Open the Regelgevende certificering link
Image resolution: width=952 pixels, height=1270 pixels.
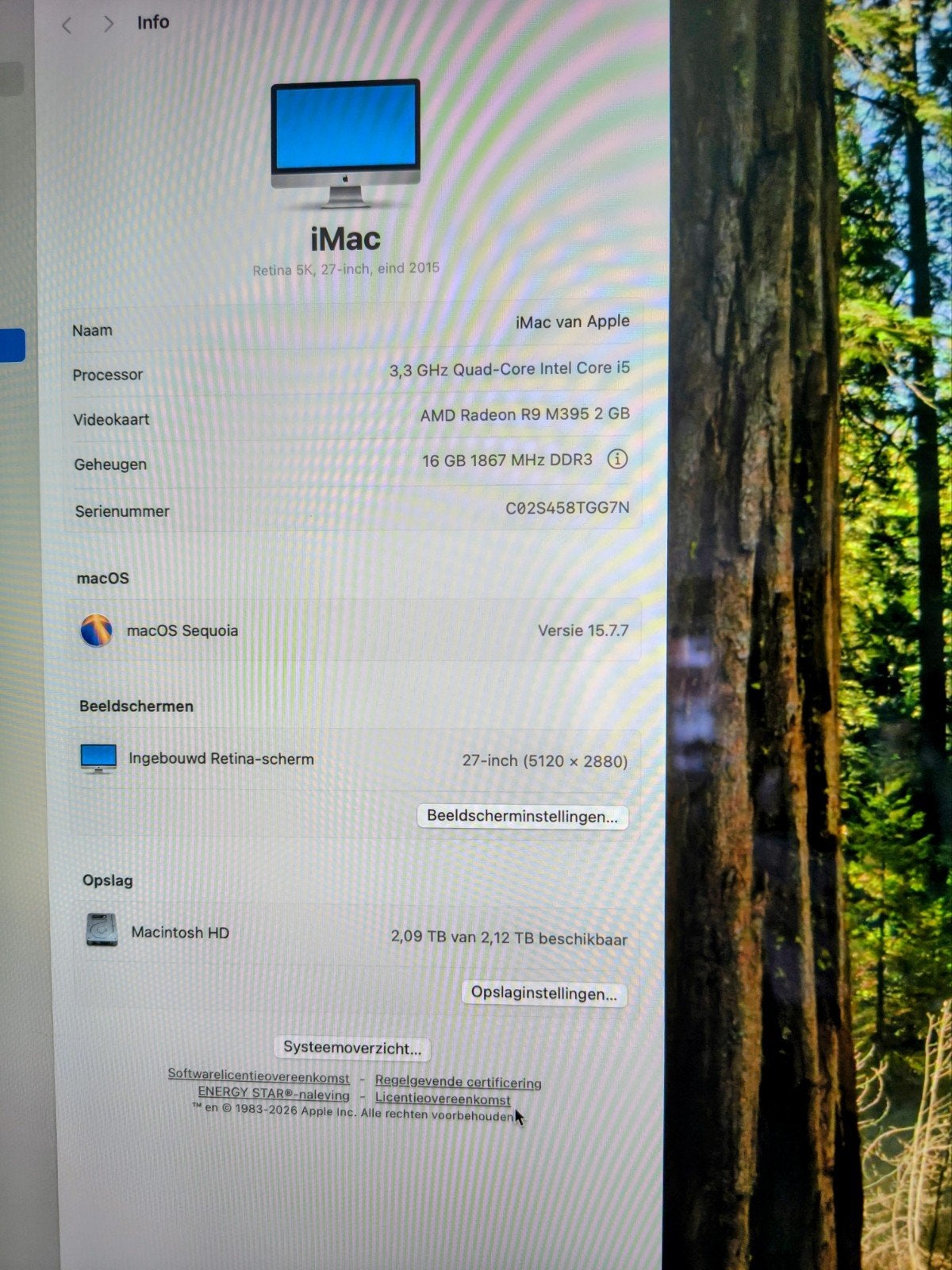[x=458, y=1082]
